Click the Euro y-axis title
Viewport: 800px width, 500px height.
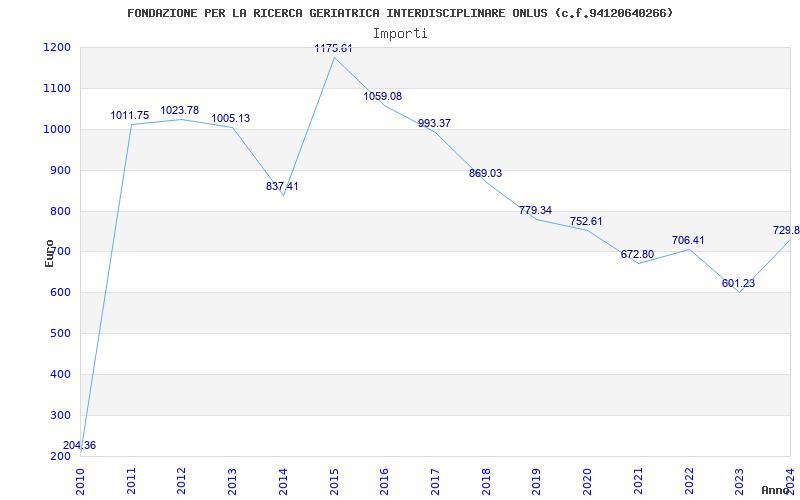click(49, 253)
